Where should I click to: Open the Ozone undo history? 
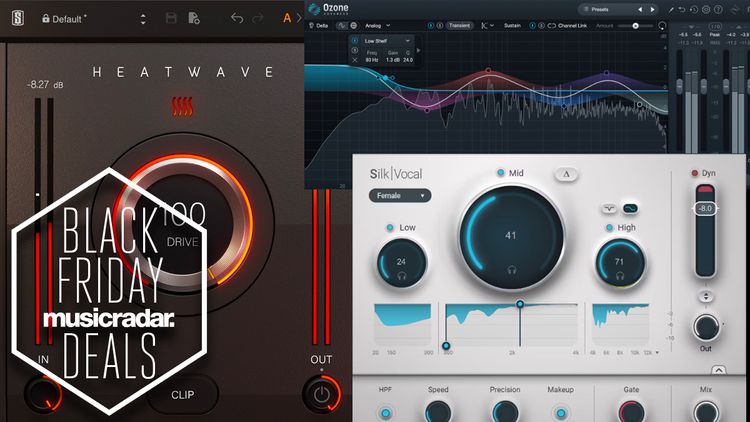pos(694,9)
